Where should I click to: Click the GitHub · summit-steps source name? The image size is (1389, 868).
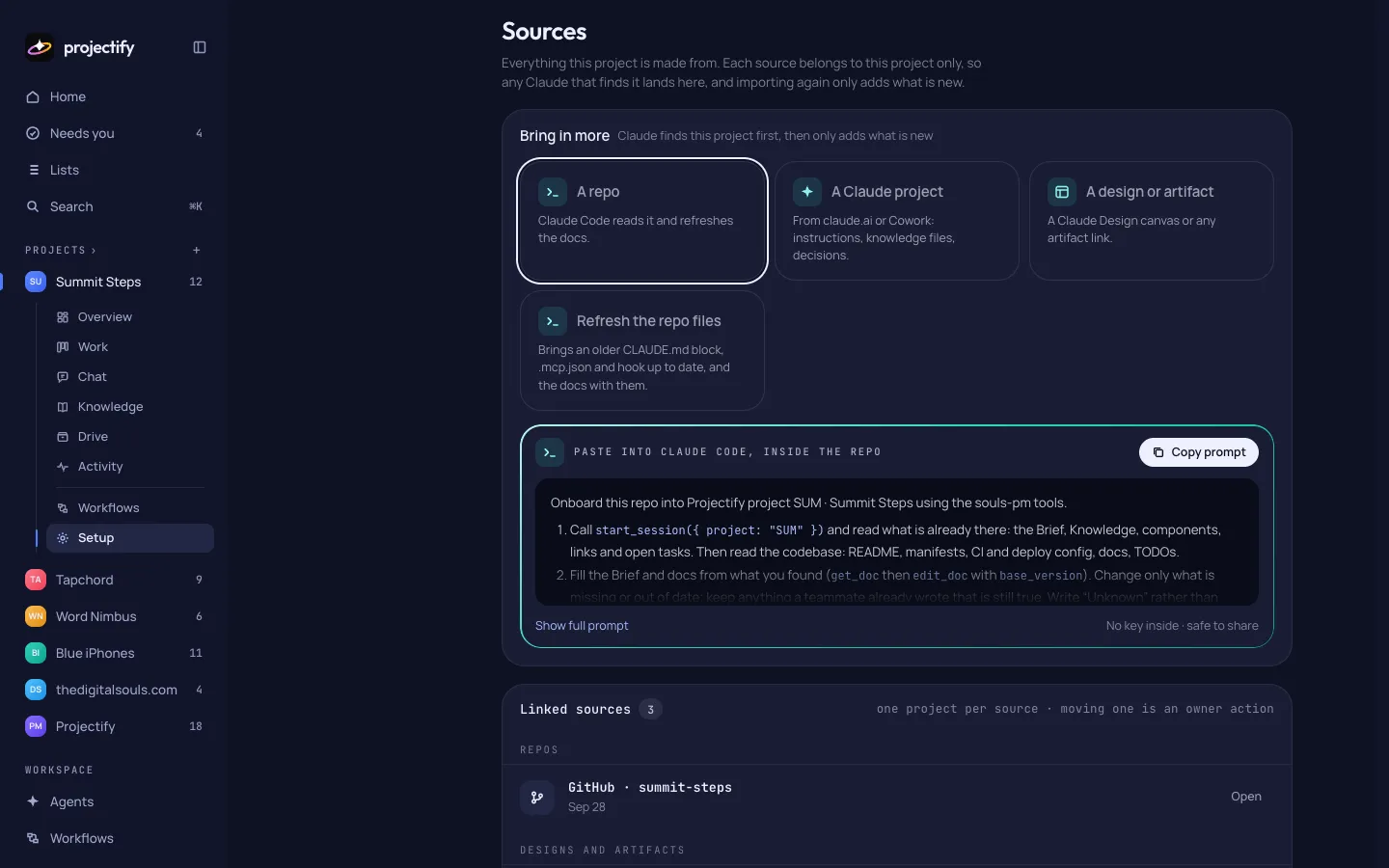650,788
